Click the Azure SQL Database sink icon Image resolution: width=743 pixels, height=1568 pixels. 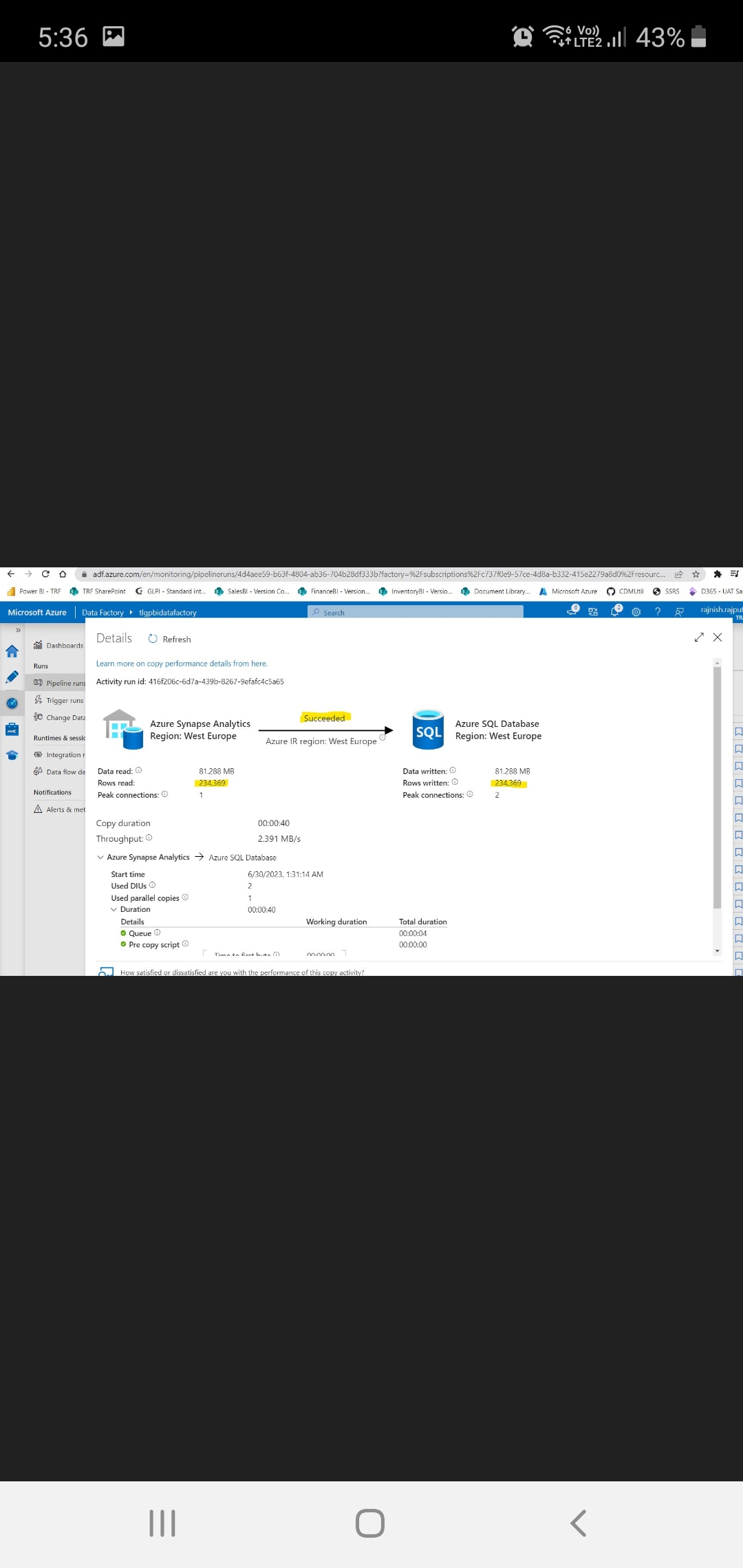[428, 729]
